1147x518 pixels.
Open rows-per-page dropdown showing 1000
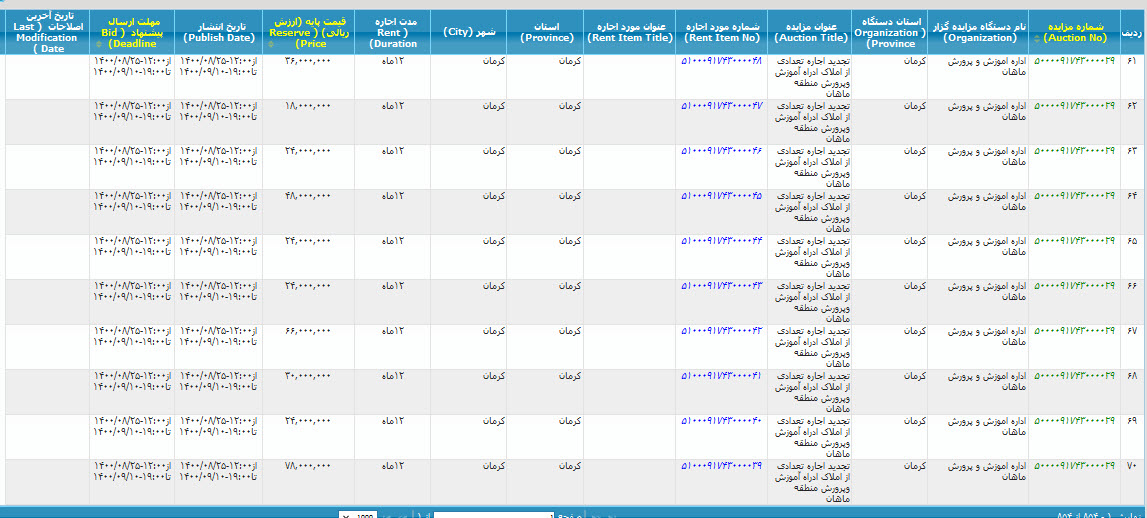(359, 516)
